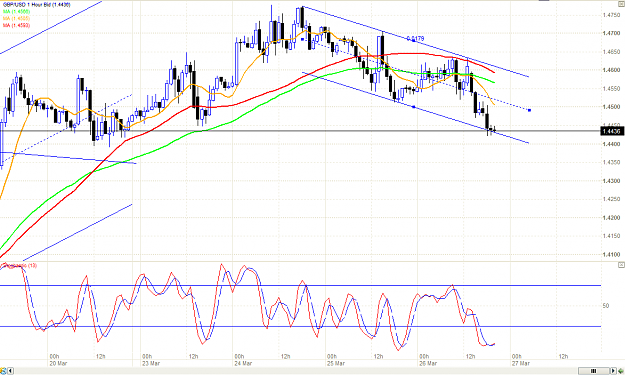Click the 50 level label on Stochastic axis
This screenshot has width=625, height=375.
pos(606,306)
